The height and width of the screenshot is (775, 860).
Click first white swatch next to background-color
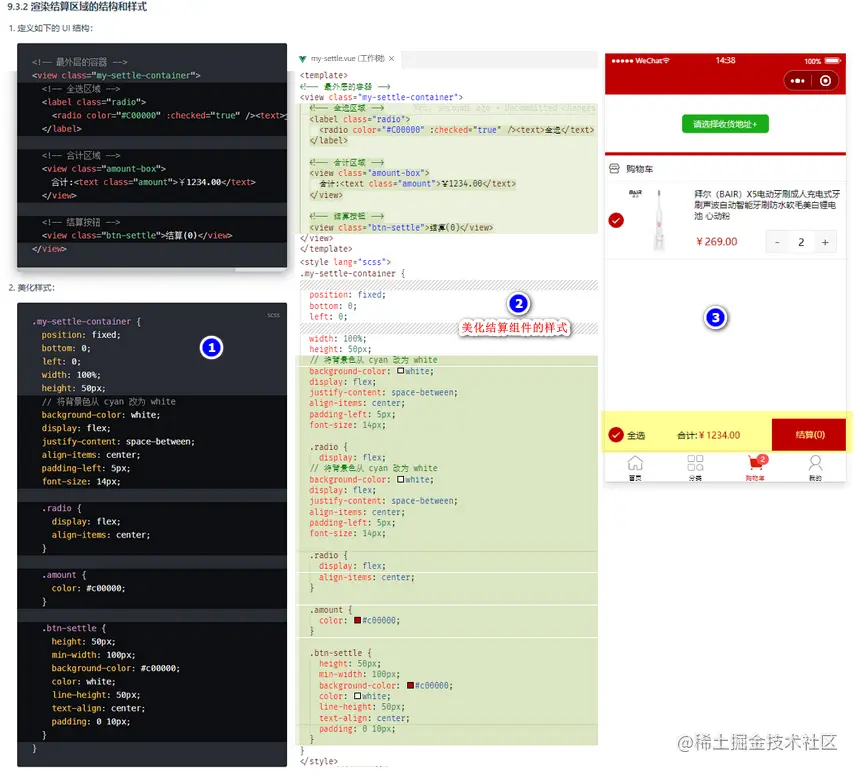[400, 371]
